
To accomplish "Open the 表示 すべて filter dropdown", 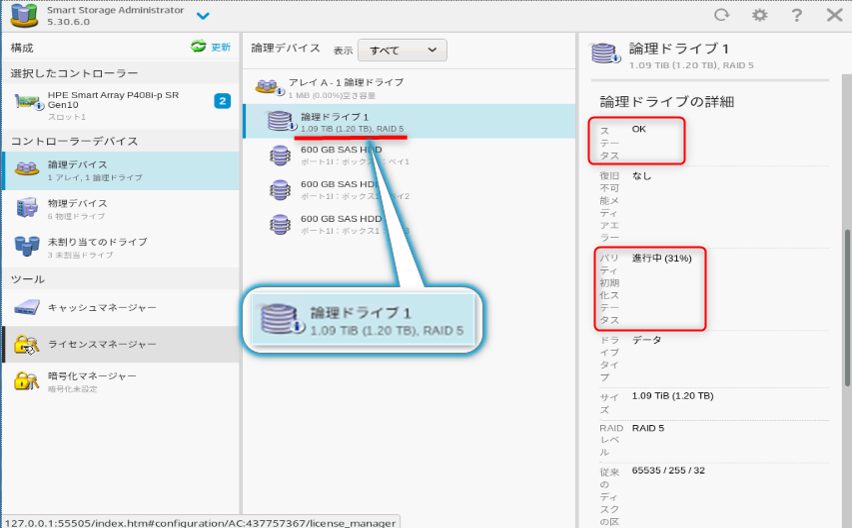I will tap(402, 50).
